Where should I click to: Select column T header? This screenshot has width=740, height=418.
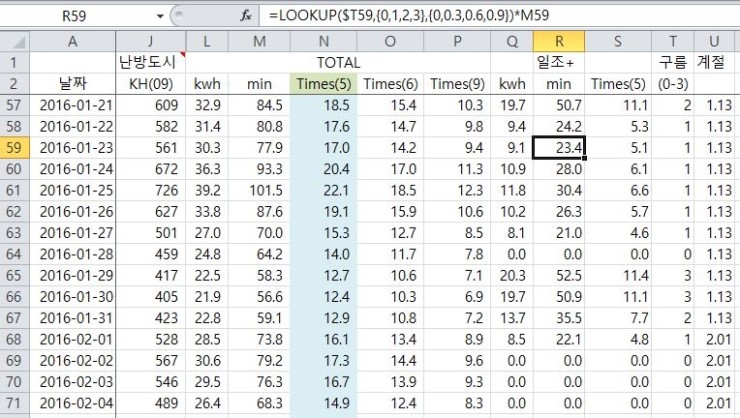(x=673, y=41)
